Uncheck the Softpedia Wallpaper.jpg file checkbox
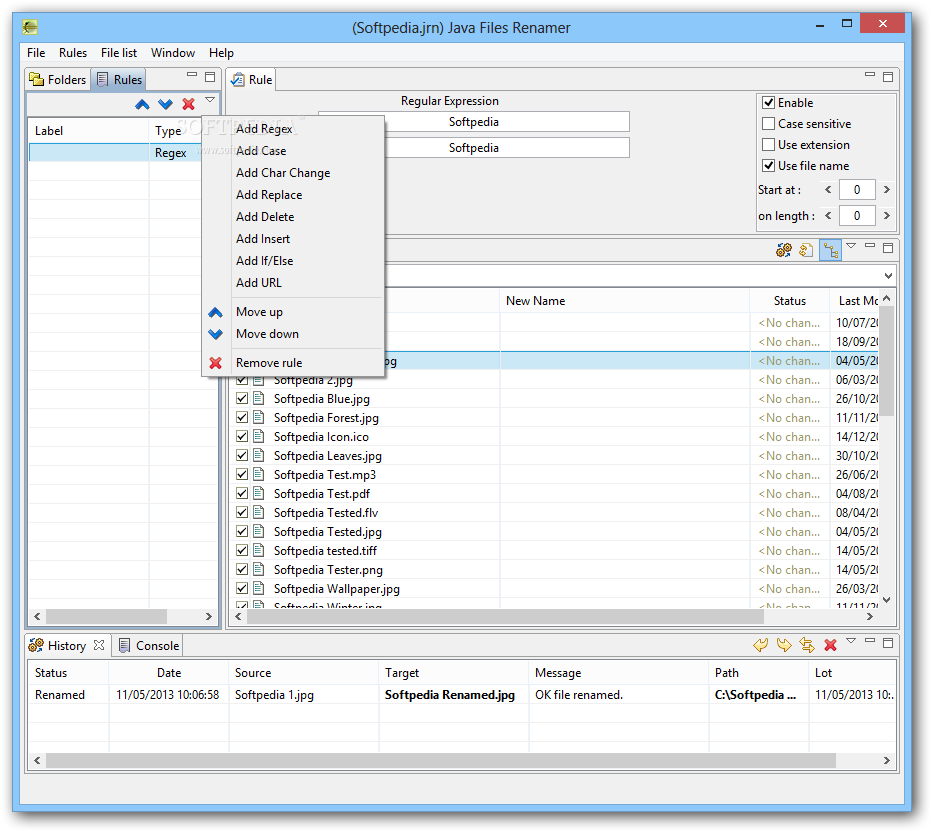Screen dimensions: 932x832 point(242,588)
